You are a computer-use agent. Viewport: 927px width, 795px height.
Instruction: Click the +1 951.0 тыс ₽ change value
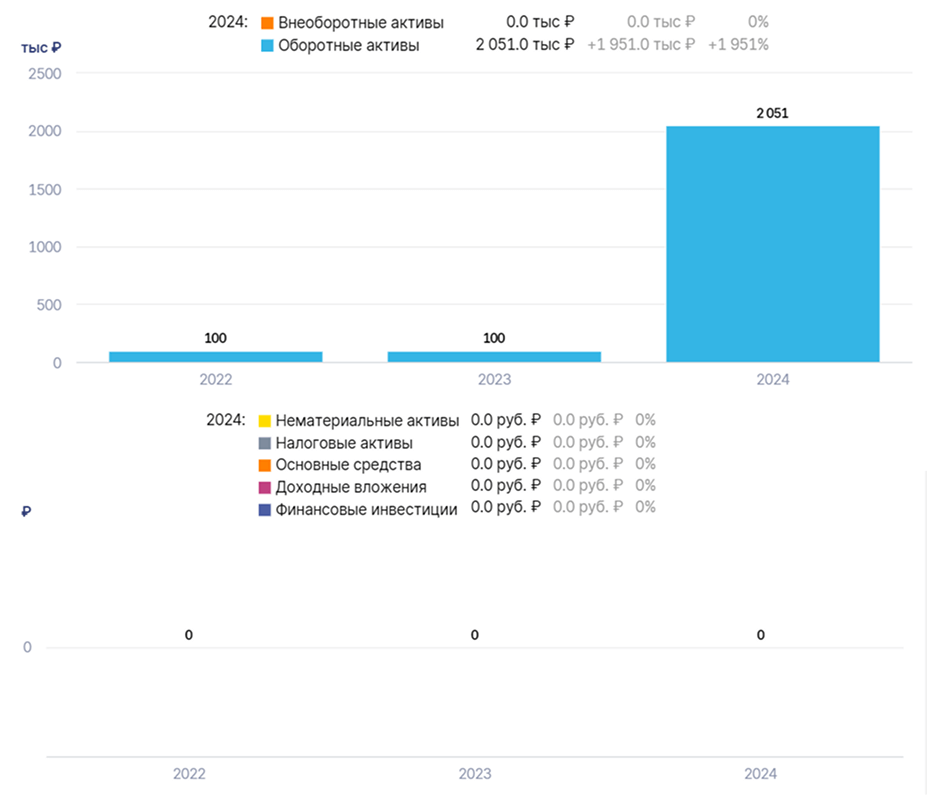pyautogui.click(x=641, y=45)
